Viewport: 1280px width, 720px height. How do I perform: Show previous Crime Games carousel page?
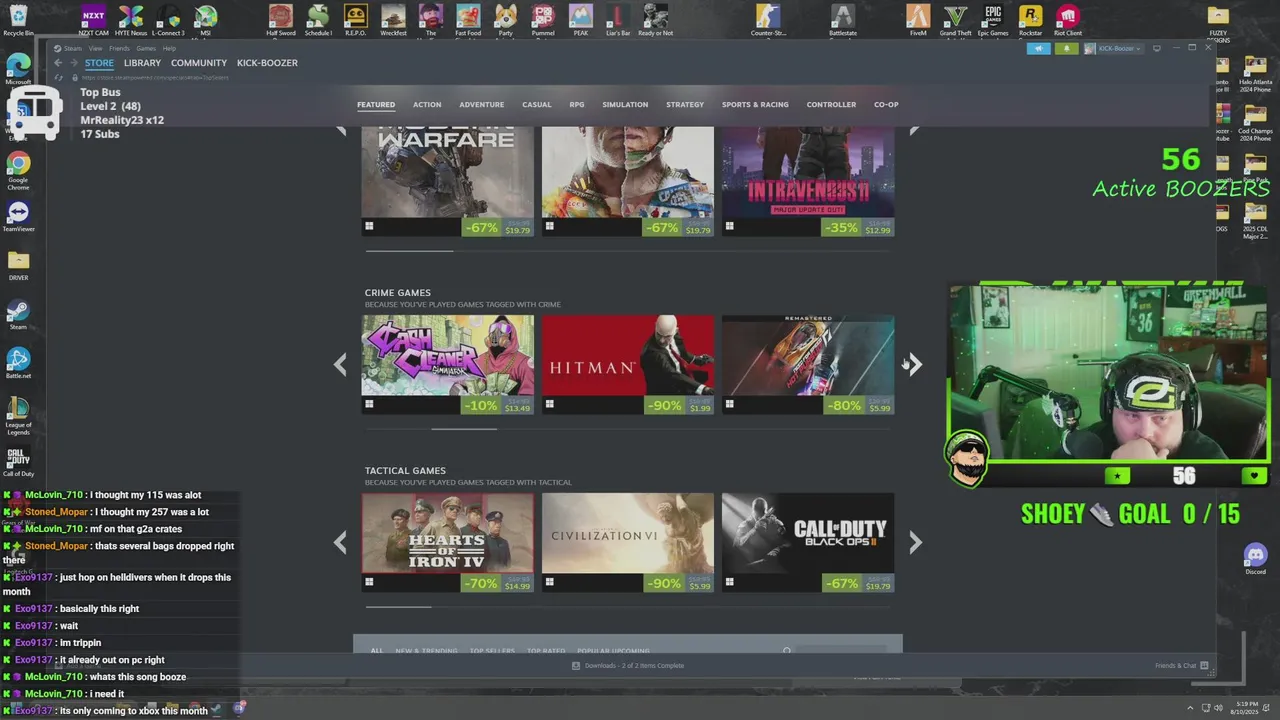click(340, 365)
